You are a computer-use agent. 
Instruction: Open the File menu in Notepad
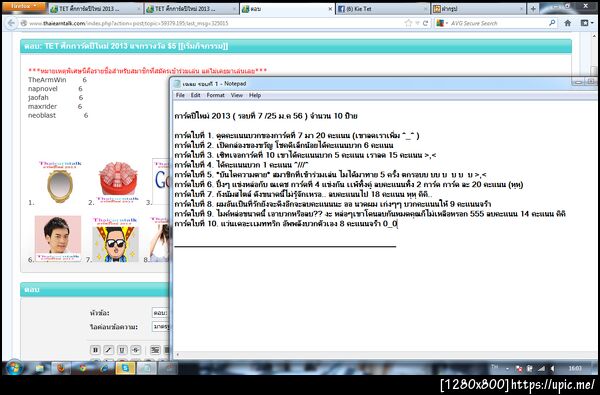click(x=180, y=95)
